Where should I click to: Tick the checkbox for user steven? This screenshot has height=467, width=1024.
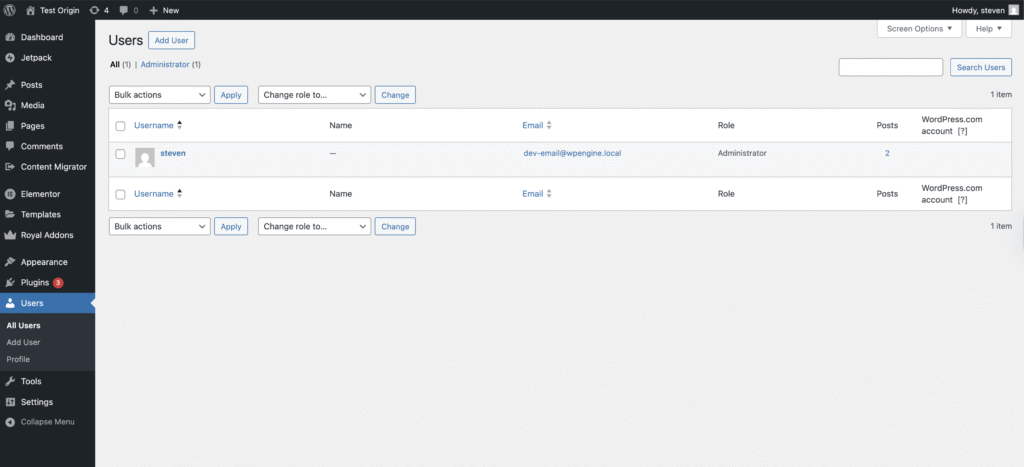[120, 154]
